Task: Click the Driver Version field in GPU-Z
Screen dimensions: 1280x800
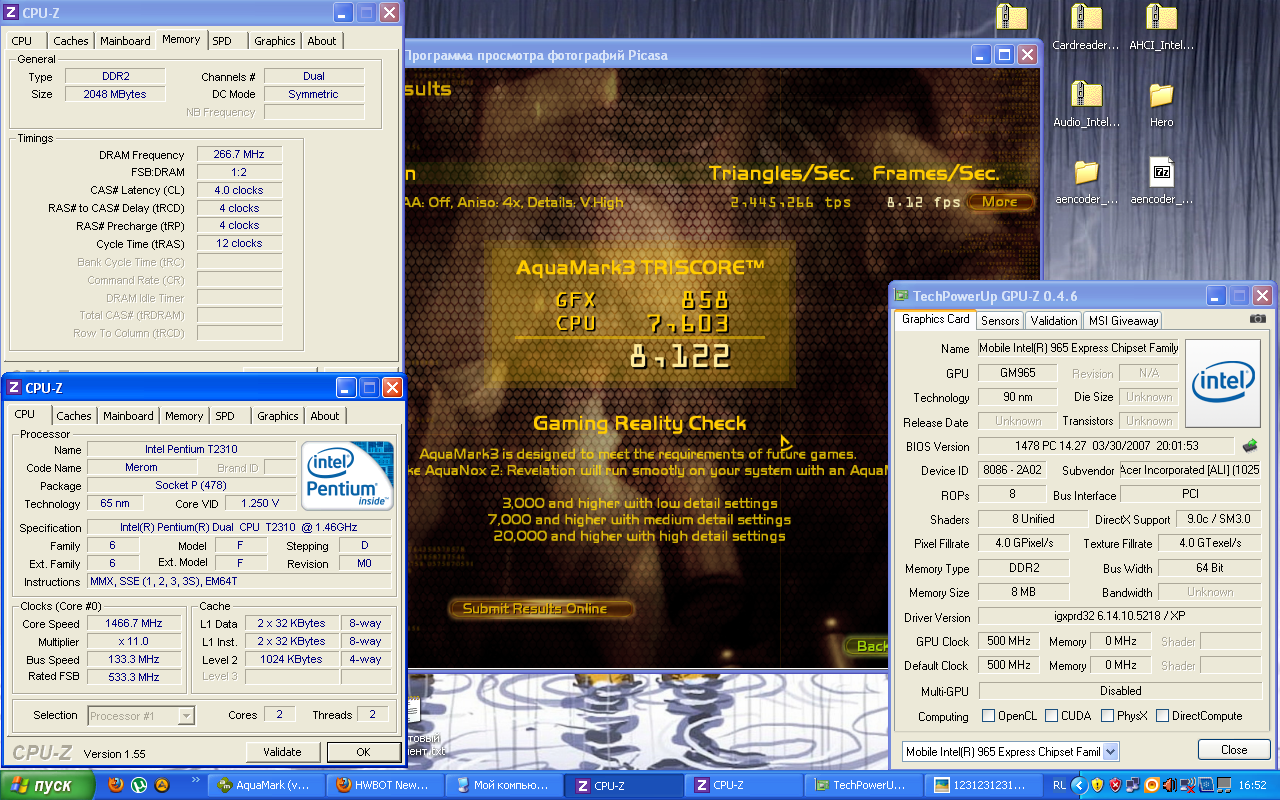Action: 1120,617
